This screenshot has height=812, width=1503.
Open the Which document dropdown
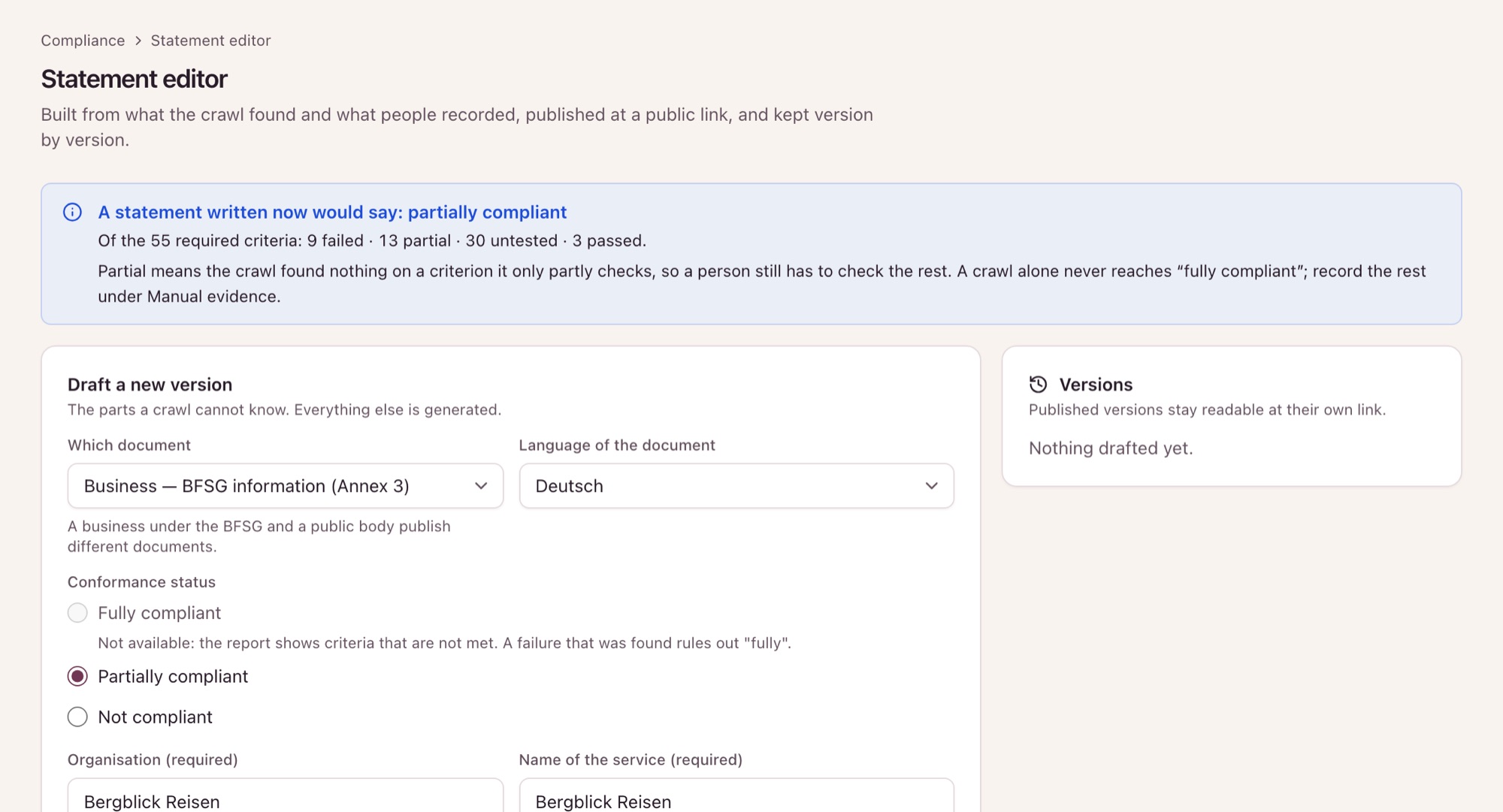pos(286,486)
